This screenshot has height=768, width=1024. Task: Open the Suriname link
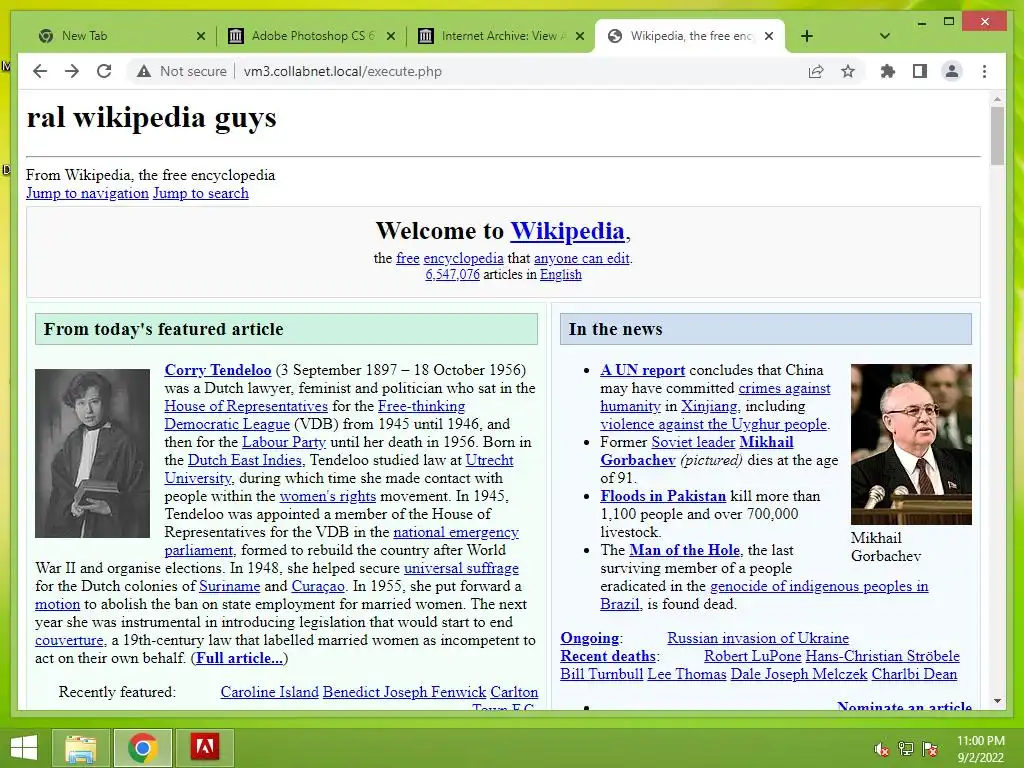tap(229, 586)
